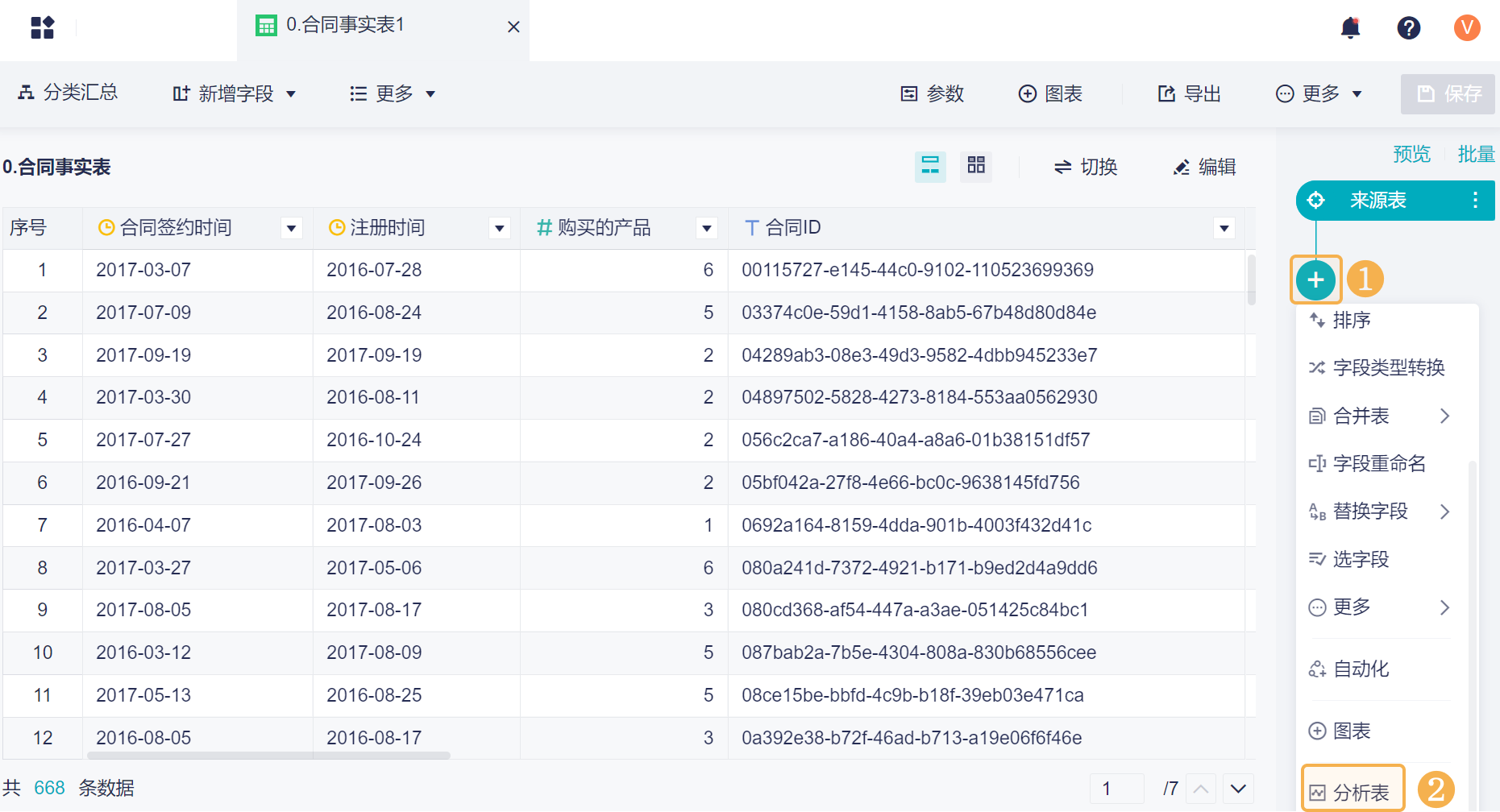Open the 批量 batch link
The image size is (1500, 812).
tap(1477, 154)
